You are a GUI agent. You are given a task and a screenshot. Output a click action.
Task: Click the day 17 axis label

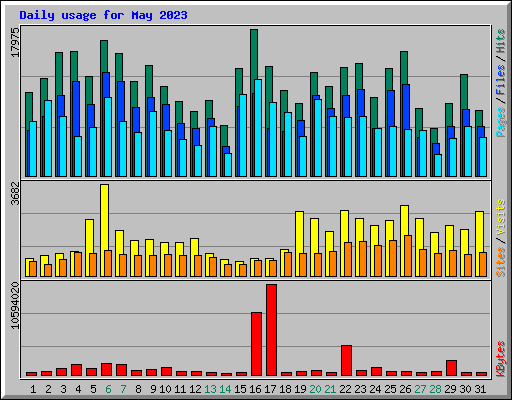click(x=270, y=389)
